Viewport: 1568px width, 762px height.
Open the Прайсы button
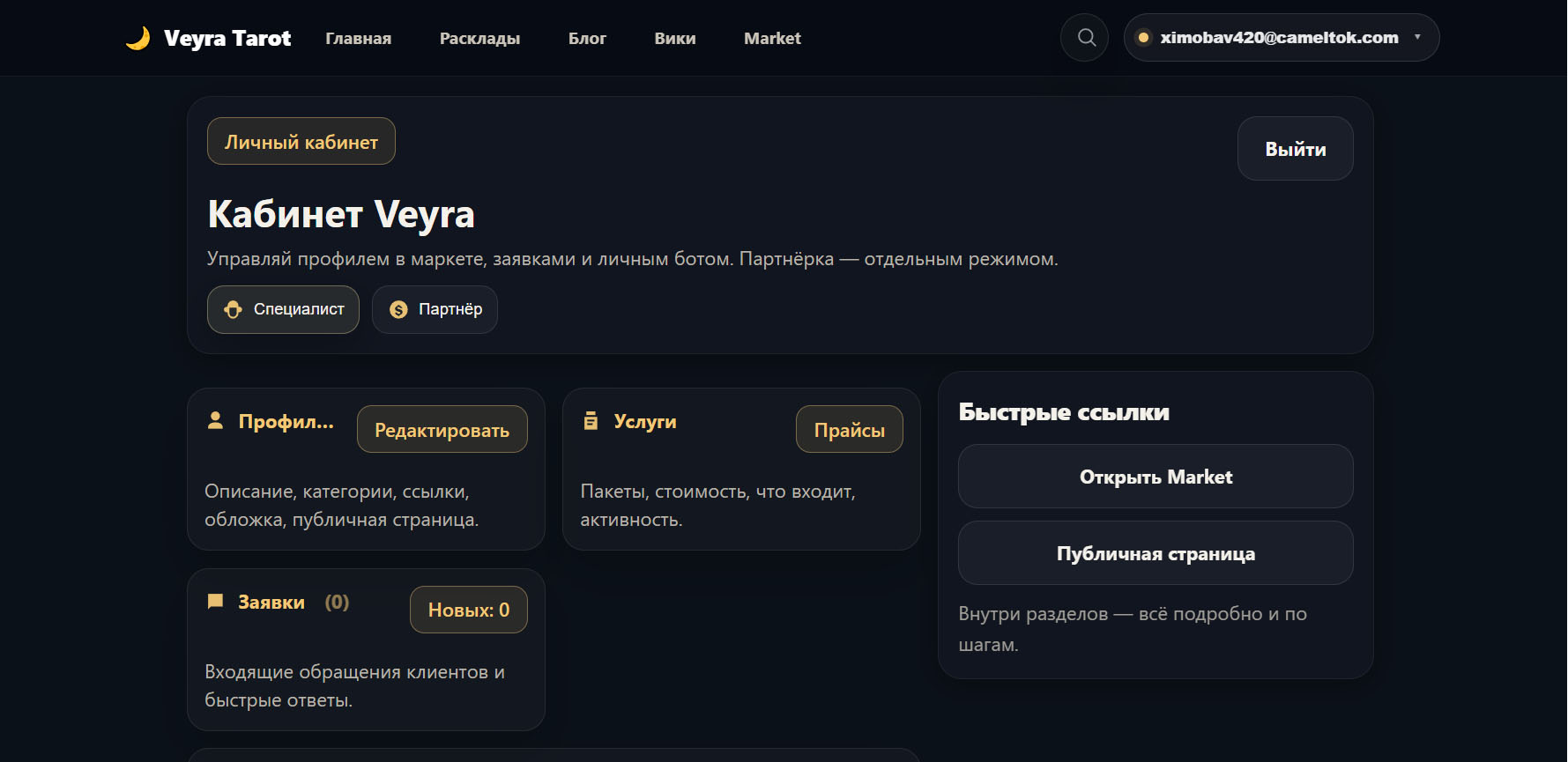(x=850, y=429)
